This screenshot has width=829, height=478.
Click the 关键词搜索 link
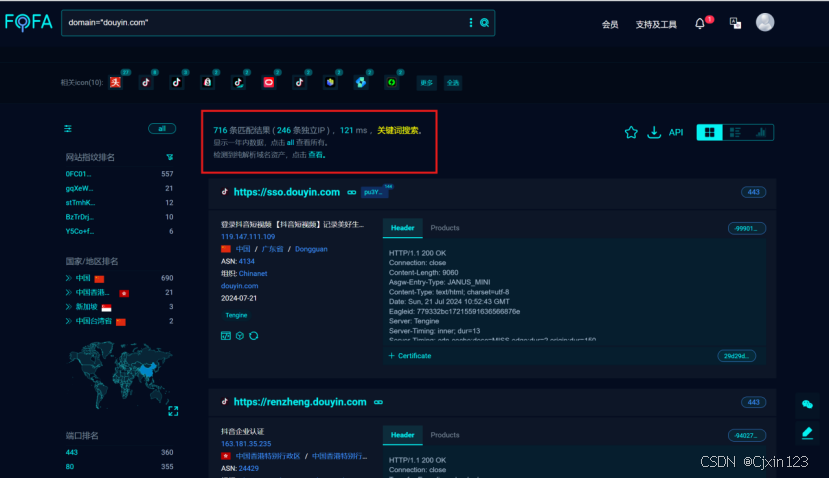(x=398, y=130)
